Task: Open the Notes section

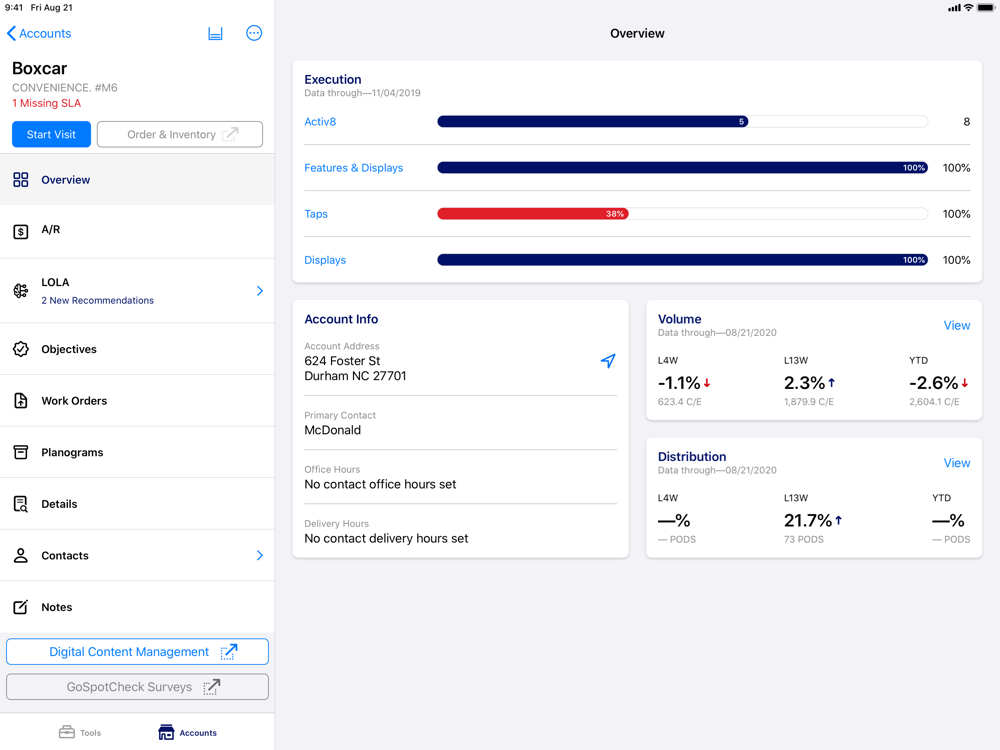Action: [x=137, y=607]
